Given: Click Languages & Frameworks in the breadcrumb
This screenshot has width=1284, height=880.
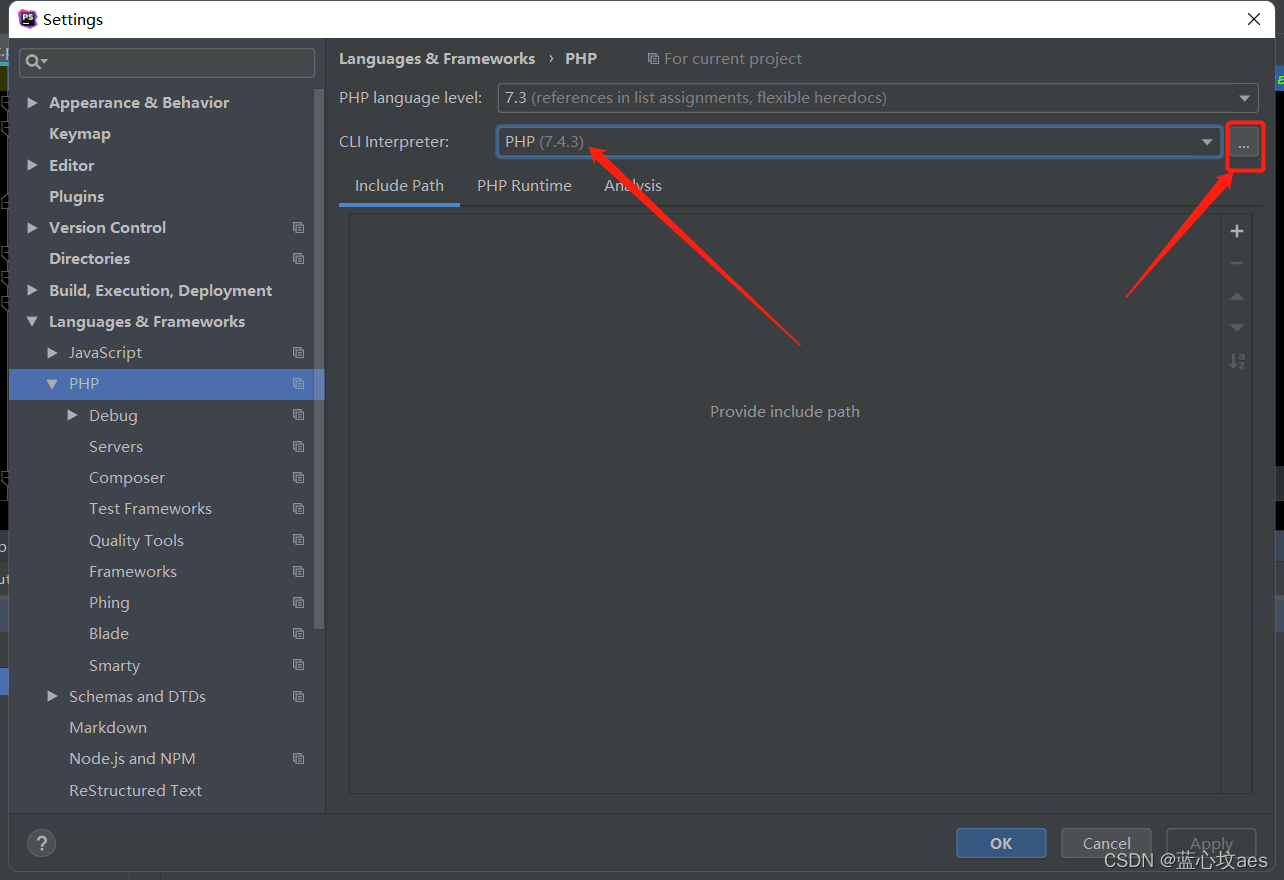Looking at the screenshot, I should [437, 59].
